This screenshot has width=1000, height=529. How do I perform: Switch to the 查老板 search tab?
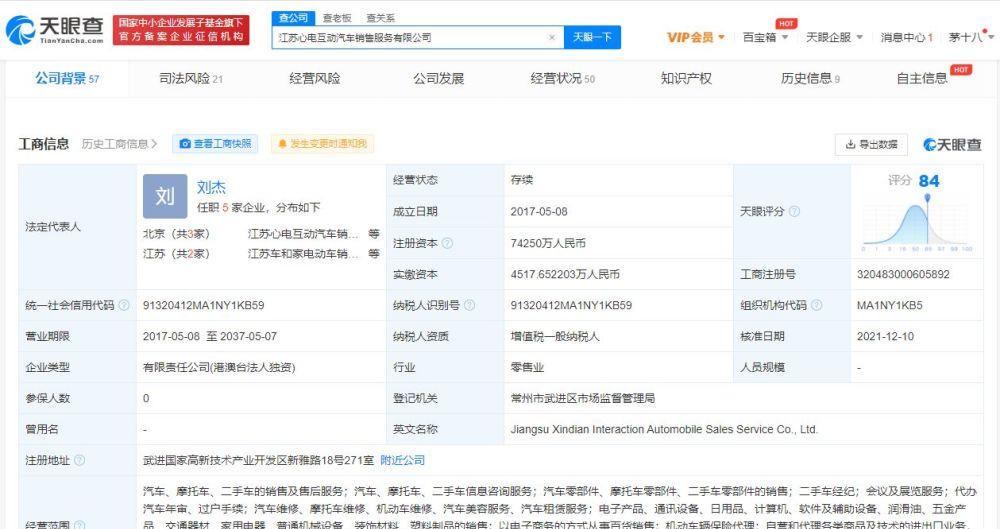pyautogui.click(x=337, y=18)
